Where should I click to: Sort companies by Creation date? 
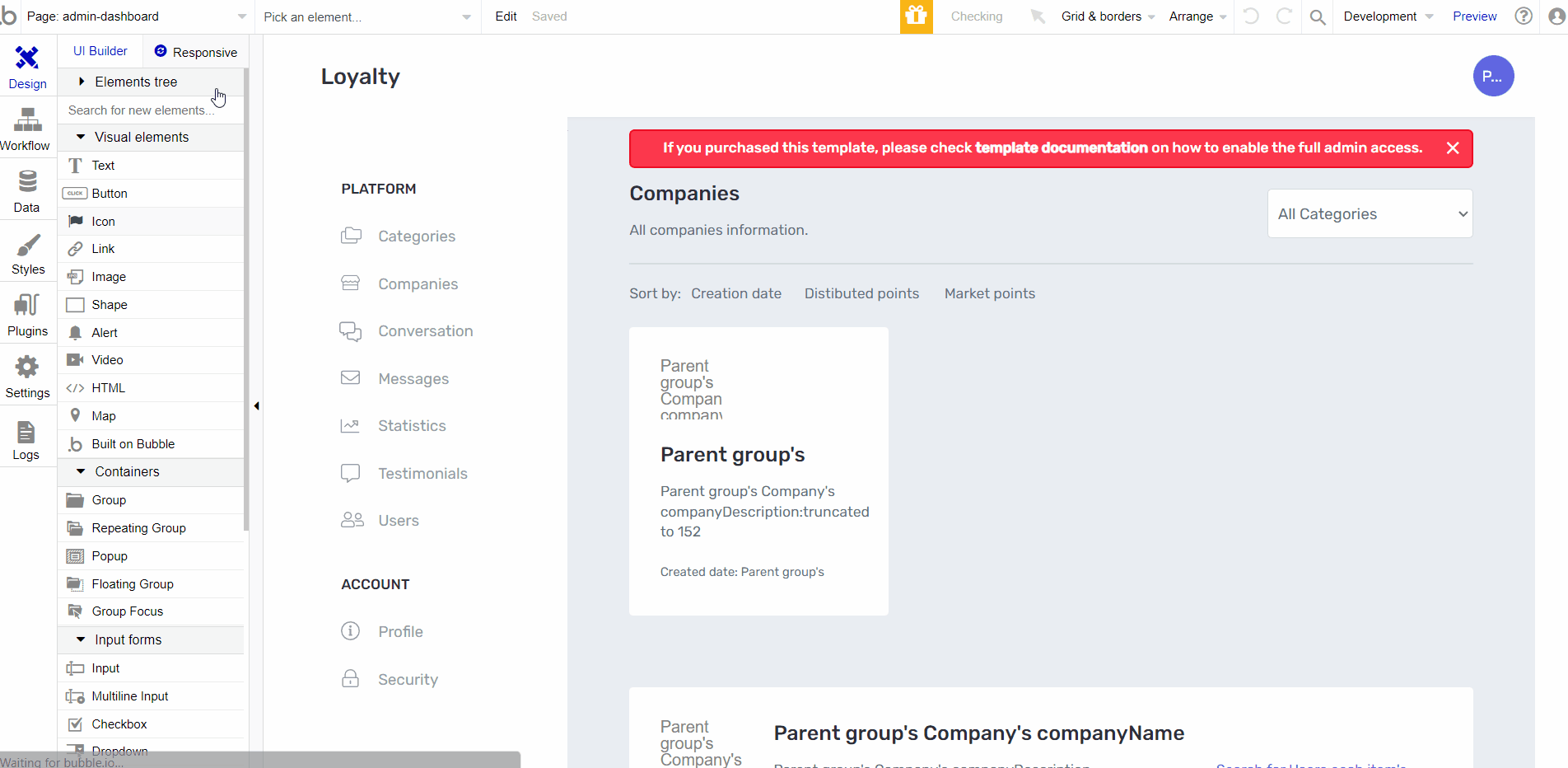[736, 293]
